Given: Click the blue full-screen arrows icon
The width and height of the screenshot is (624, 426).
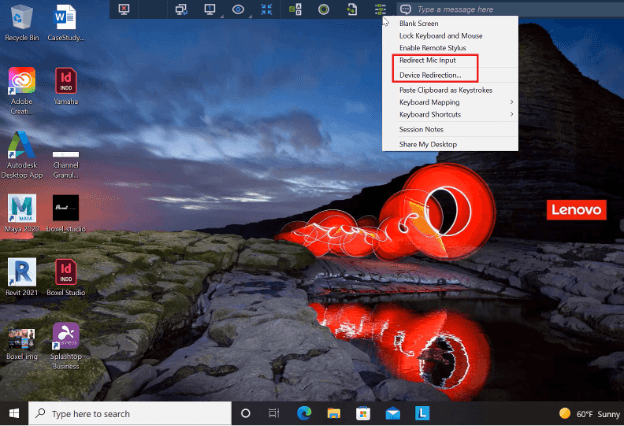Looking at the screenshot, I should 266,9.
